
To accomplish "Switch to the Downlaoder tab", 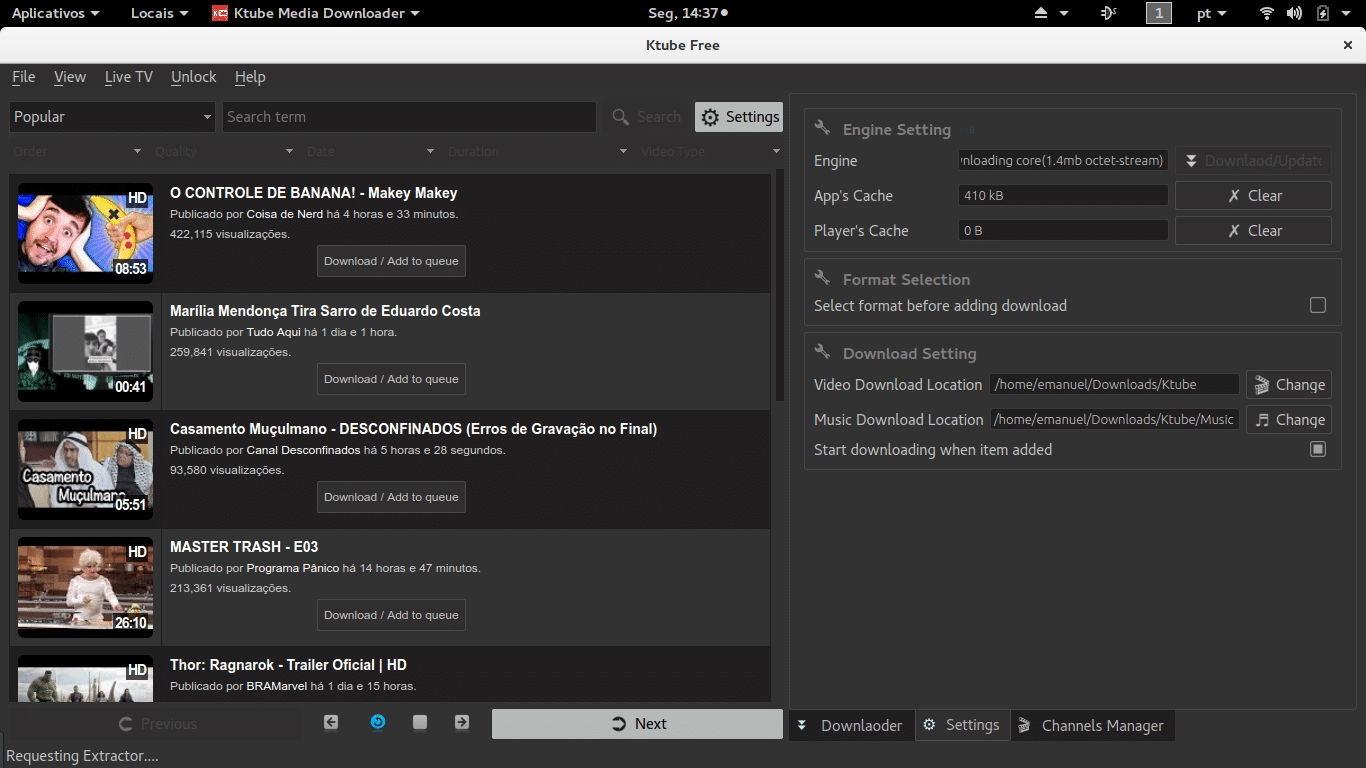I will (852, 725).
